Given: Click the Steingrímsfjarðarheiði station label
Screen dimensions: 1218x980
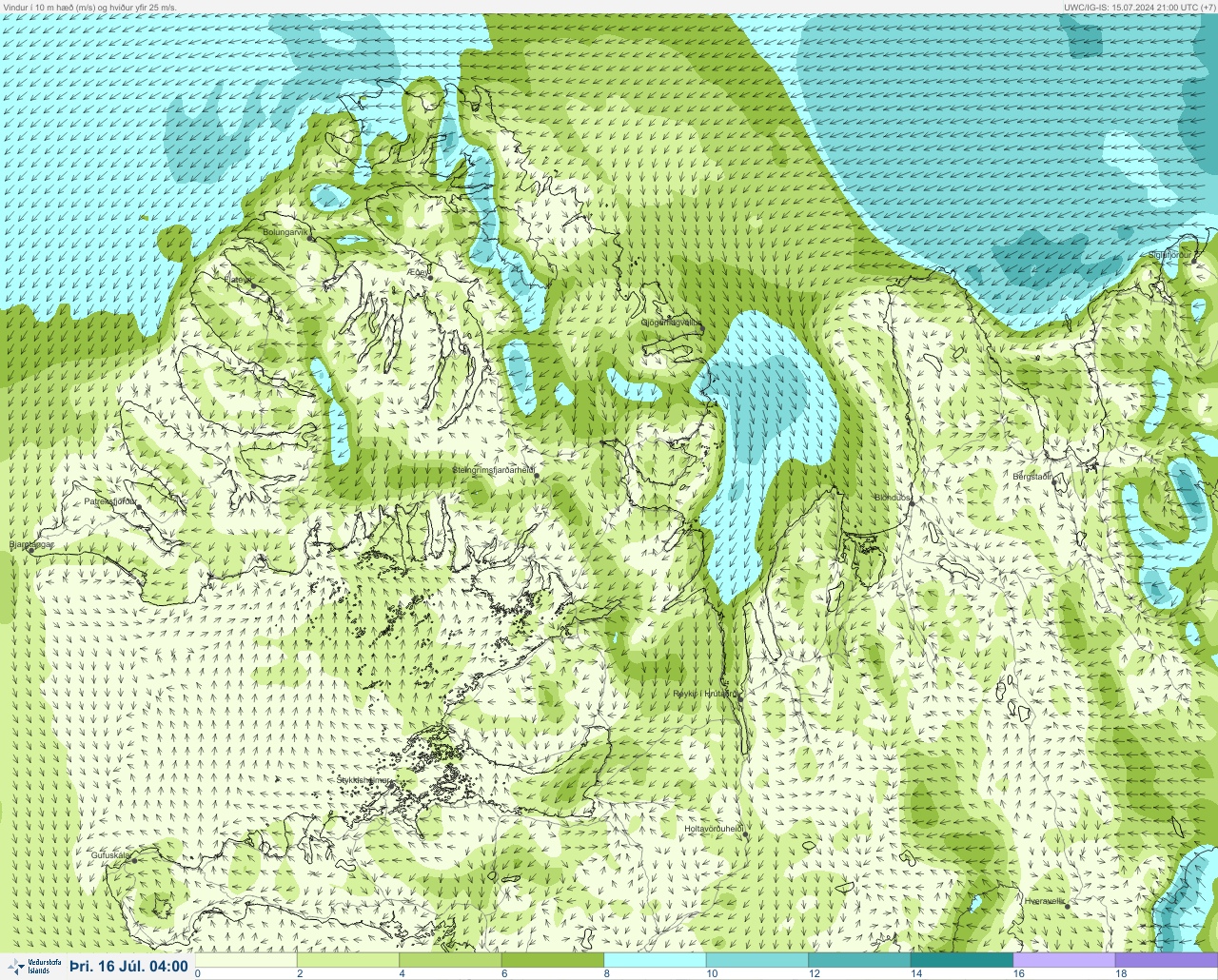Looking at the screenshot, I should [492, 469].
